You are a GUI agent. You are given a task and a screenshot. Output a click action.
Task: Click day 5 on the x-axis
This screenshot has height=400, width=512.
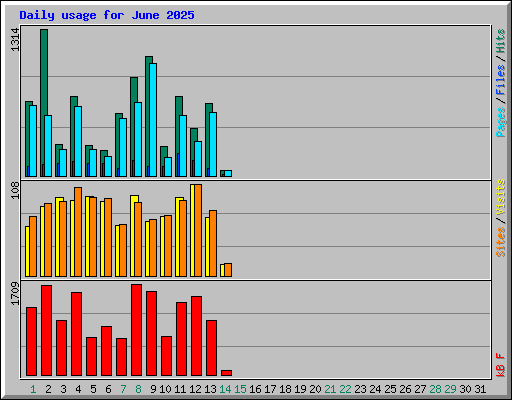[x=93, y=389]
